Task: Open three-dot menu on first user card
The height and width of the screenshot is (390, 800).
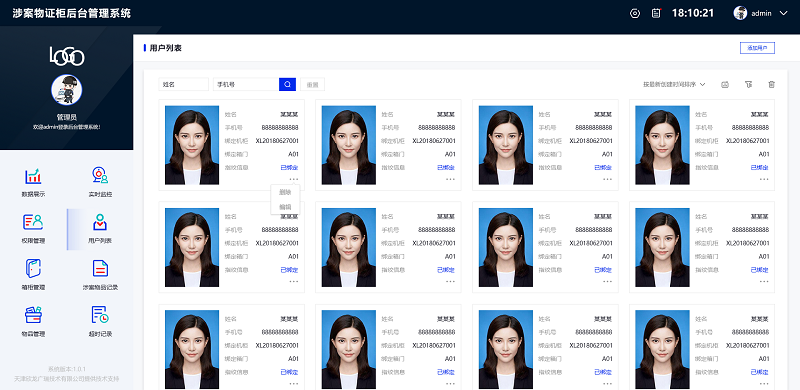Action: click(293, 179)
